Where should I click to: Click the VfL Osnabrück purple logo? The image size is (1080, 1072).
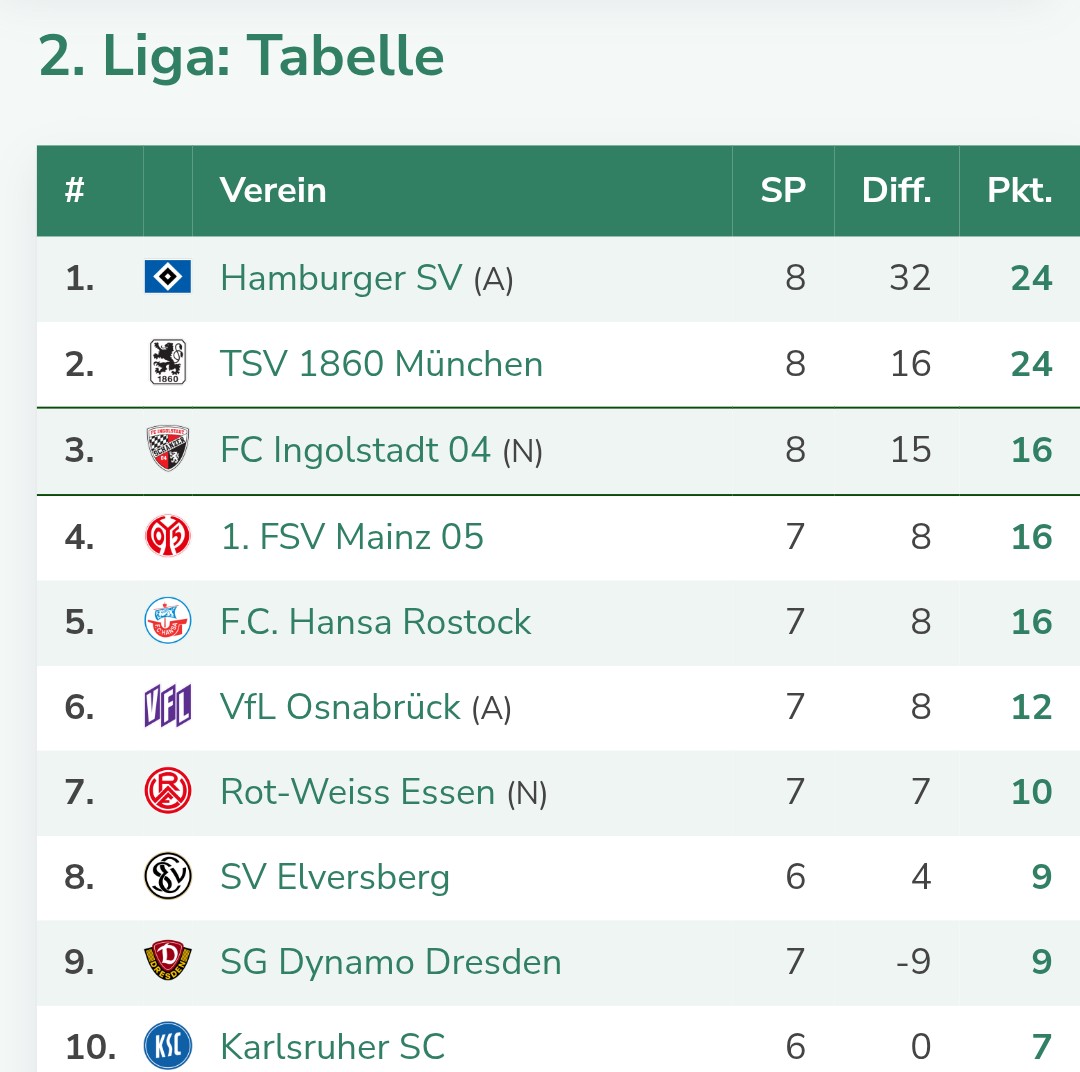point(168,707)
